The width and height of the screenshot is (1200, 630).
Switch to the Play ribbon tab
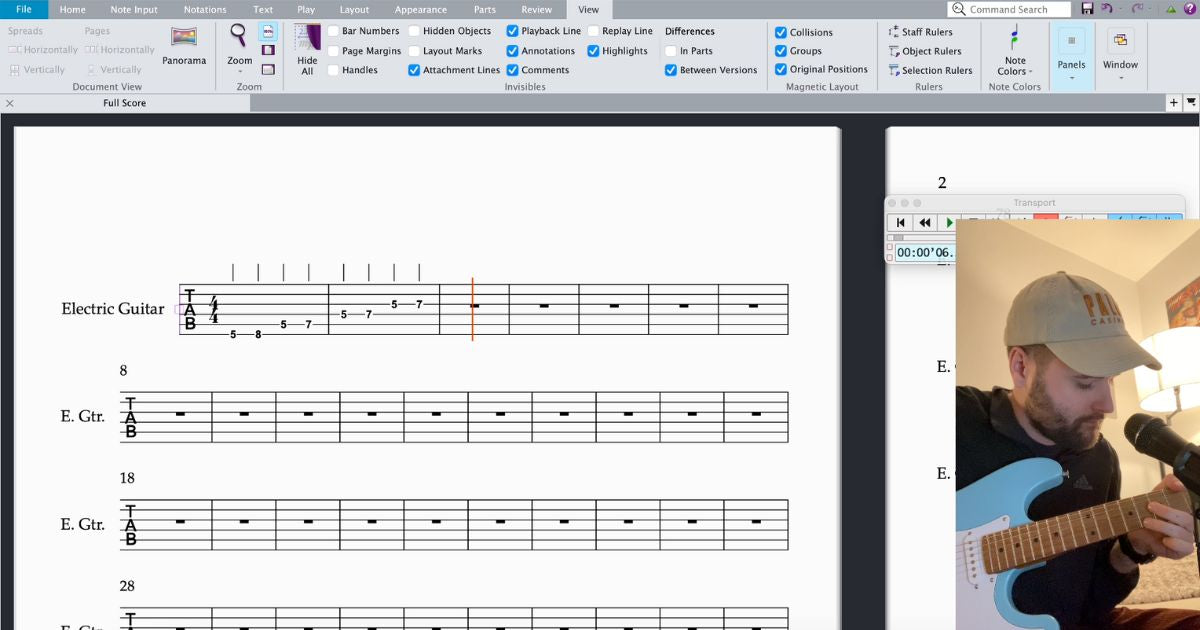pyautogui.click(x=306, y=9)
